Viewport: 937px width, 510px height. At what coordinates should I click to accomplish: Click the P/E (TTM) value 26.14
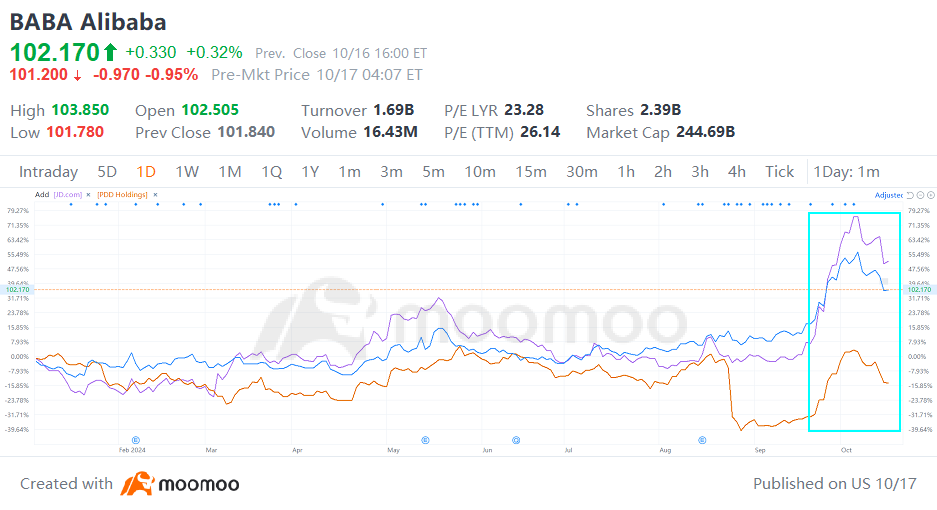click(x=540, y=132)
